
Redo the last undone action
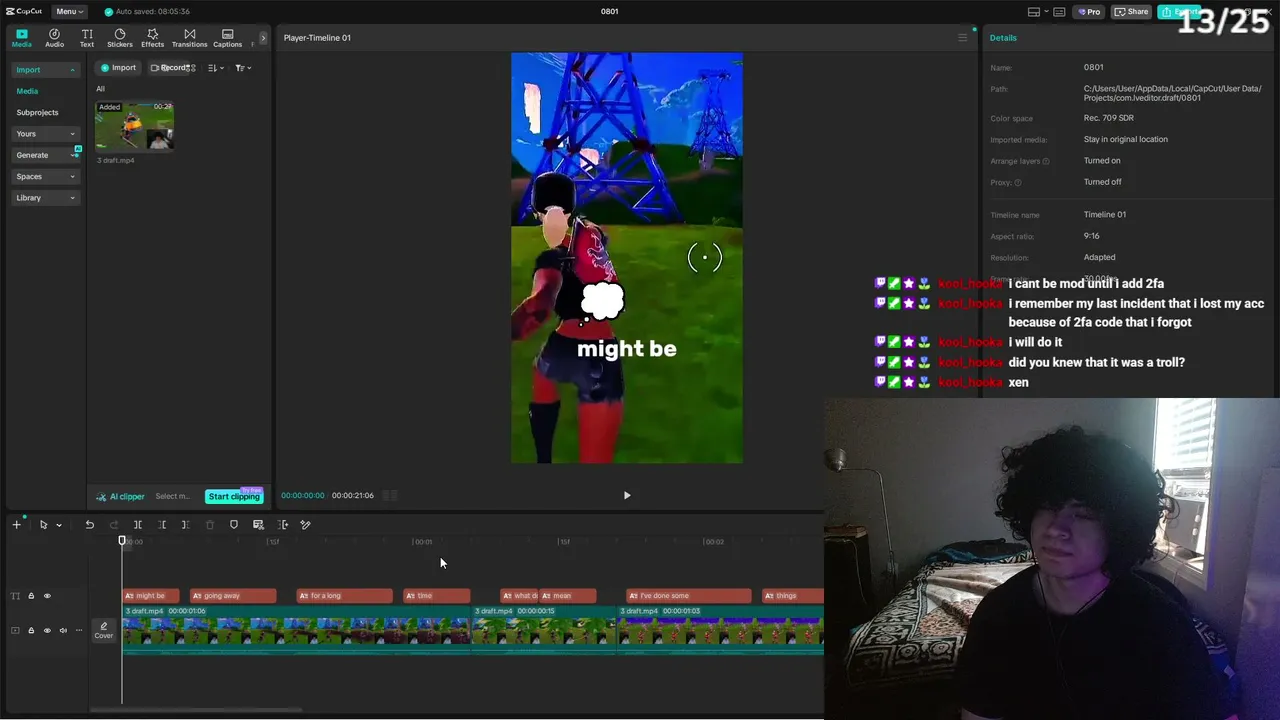tap(113, 524)
